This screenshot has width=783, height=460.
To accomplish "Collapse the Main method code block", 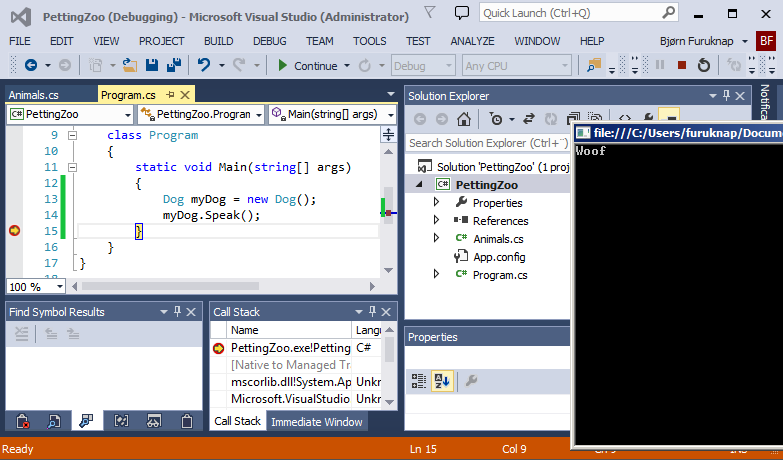I will coord(72,167).
